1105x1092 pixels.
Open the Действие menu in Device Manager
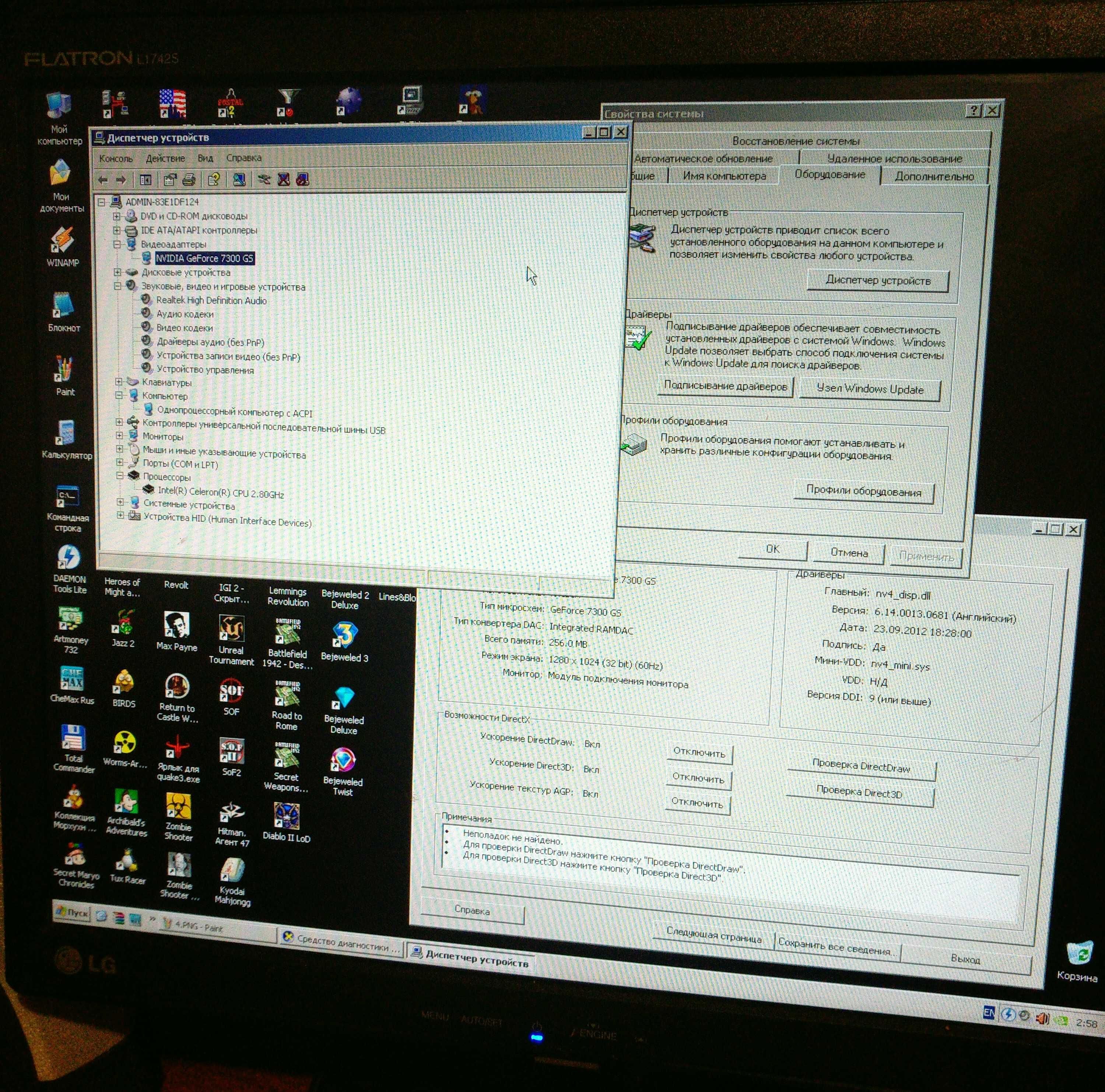pyautogui.click(x=165, y=158)
